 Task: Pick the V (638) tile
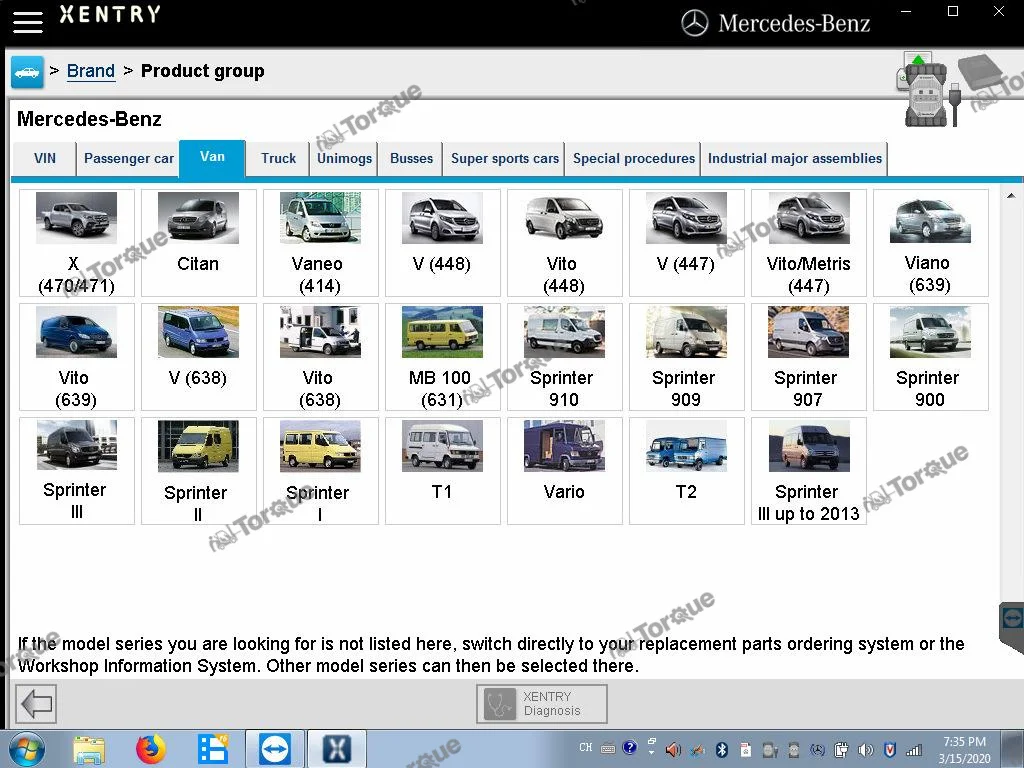[x=198, y=357]
